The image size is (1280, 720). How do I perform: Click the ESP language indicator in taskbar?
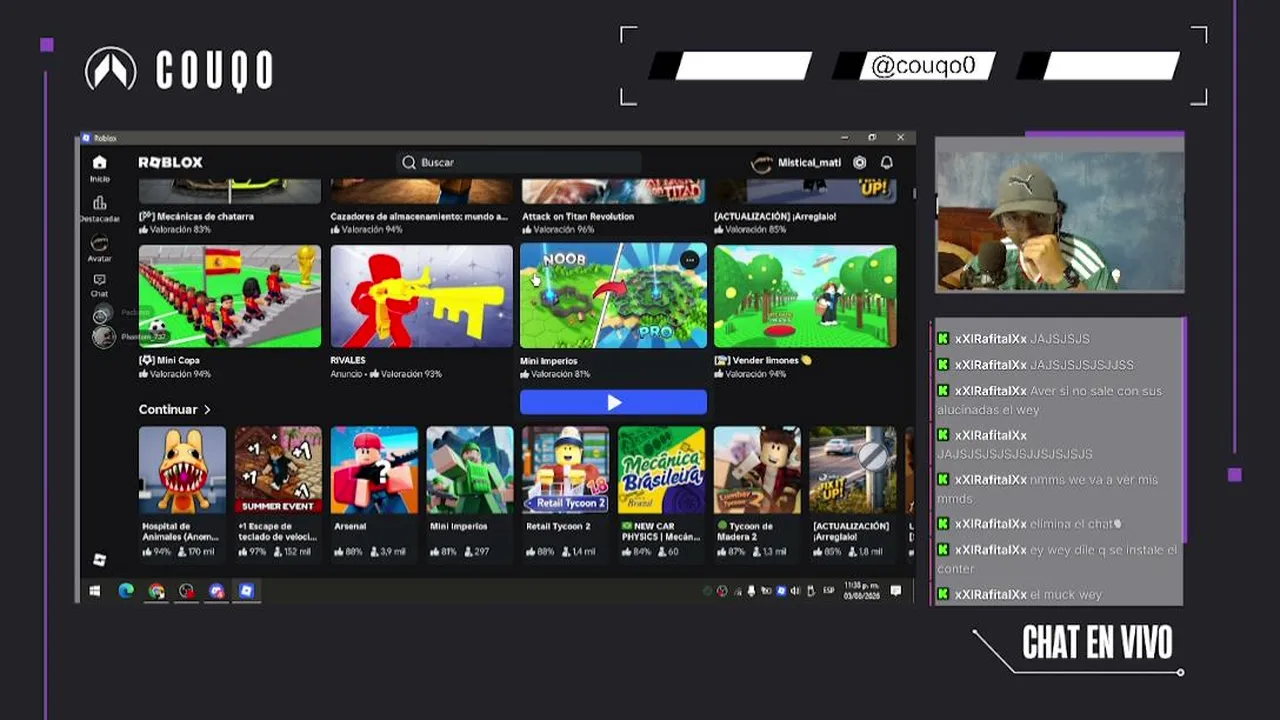829,591
